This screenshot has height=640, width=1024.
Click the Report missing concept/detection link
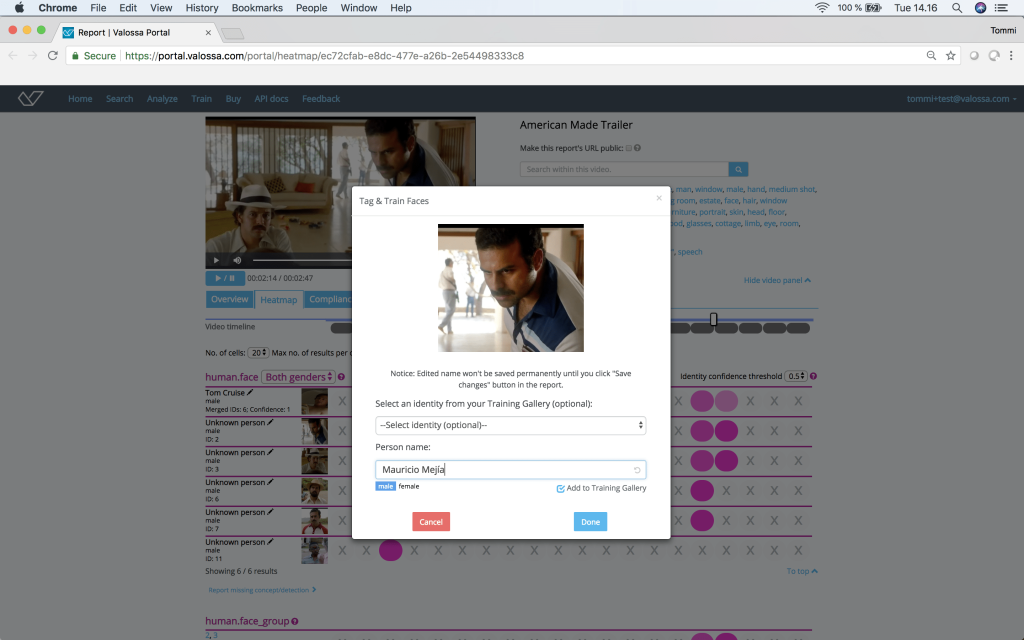coord(262,590)
